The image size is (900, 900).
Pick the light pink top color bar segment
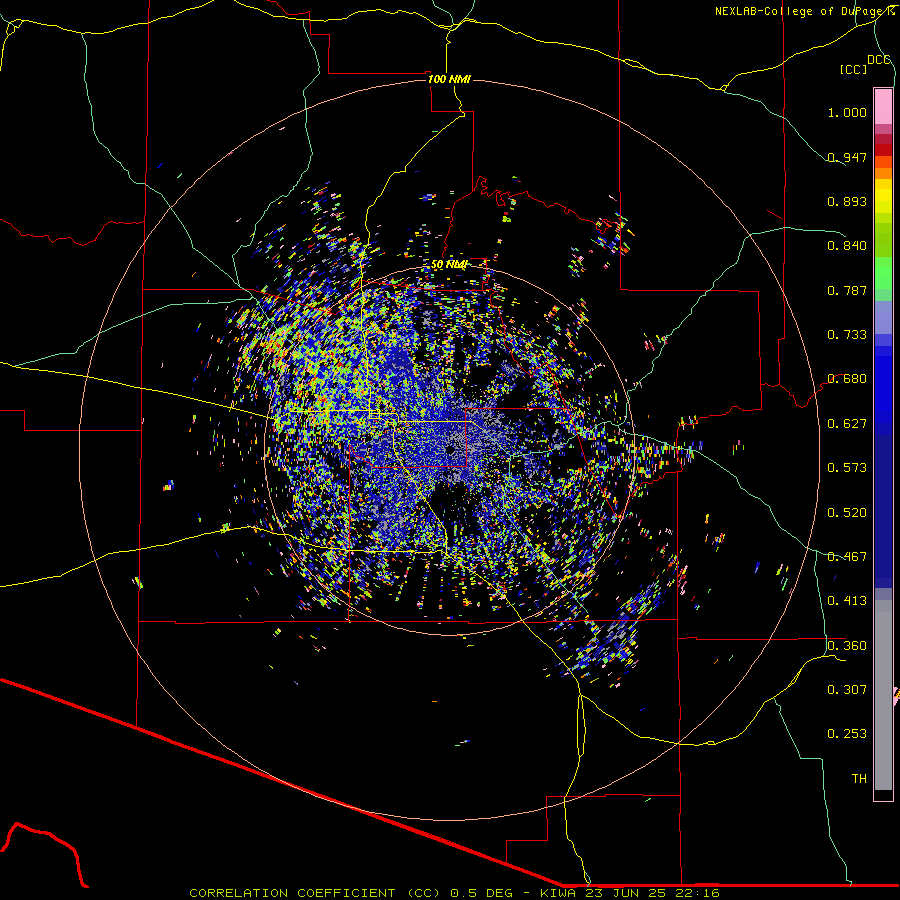(x=883, y=107)
